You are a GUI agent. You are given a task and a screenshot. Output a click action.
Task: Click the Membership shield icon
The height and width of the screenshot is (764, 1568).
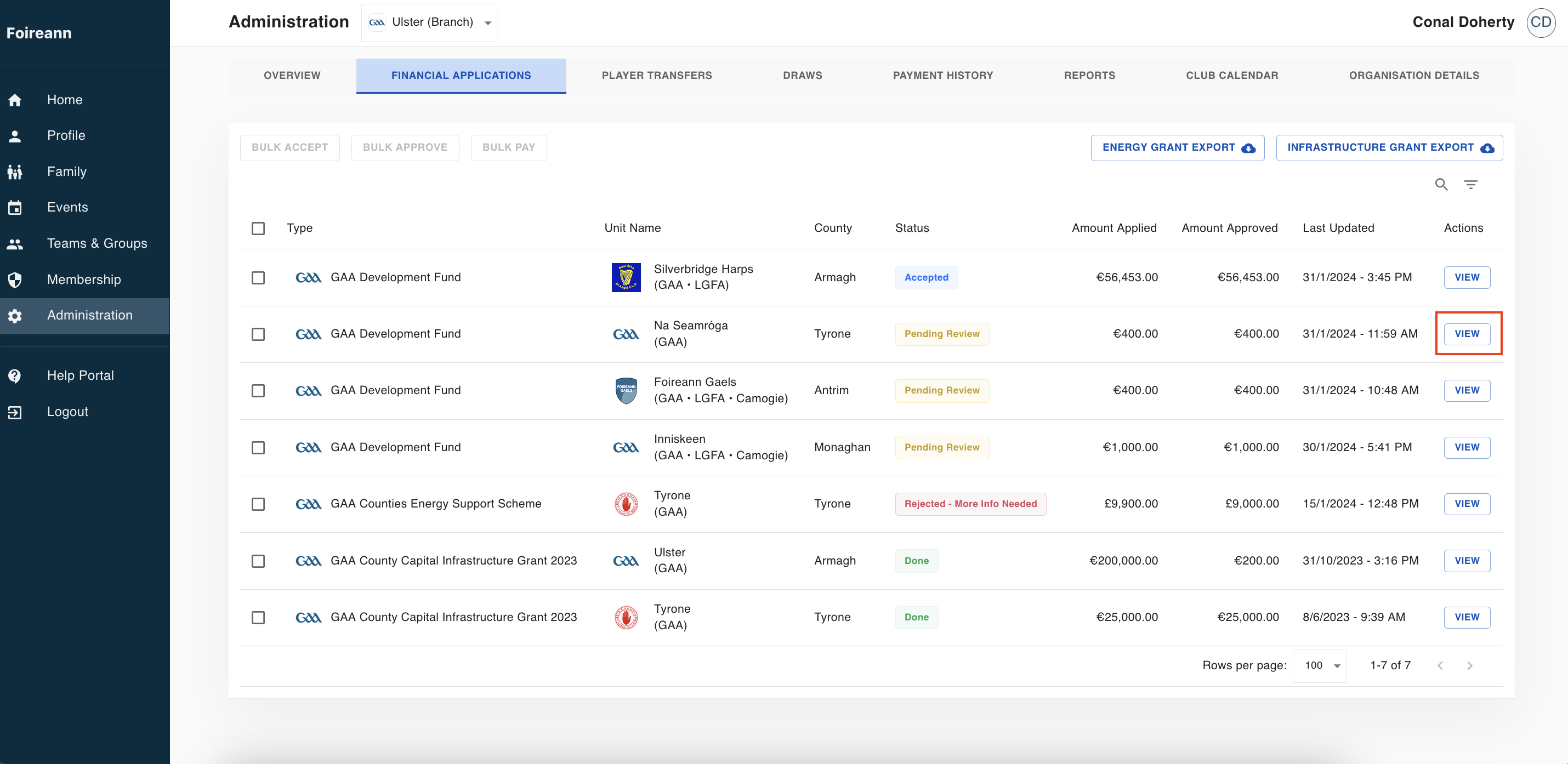(15, 279)
